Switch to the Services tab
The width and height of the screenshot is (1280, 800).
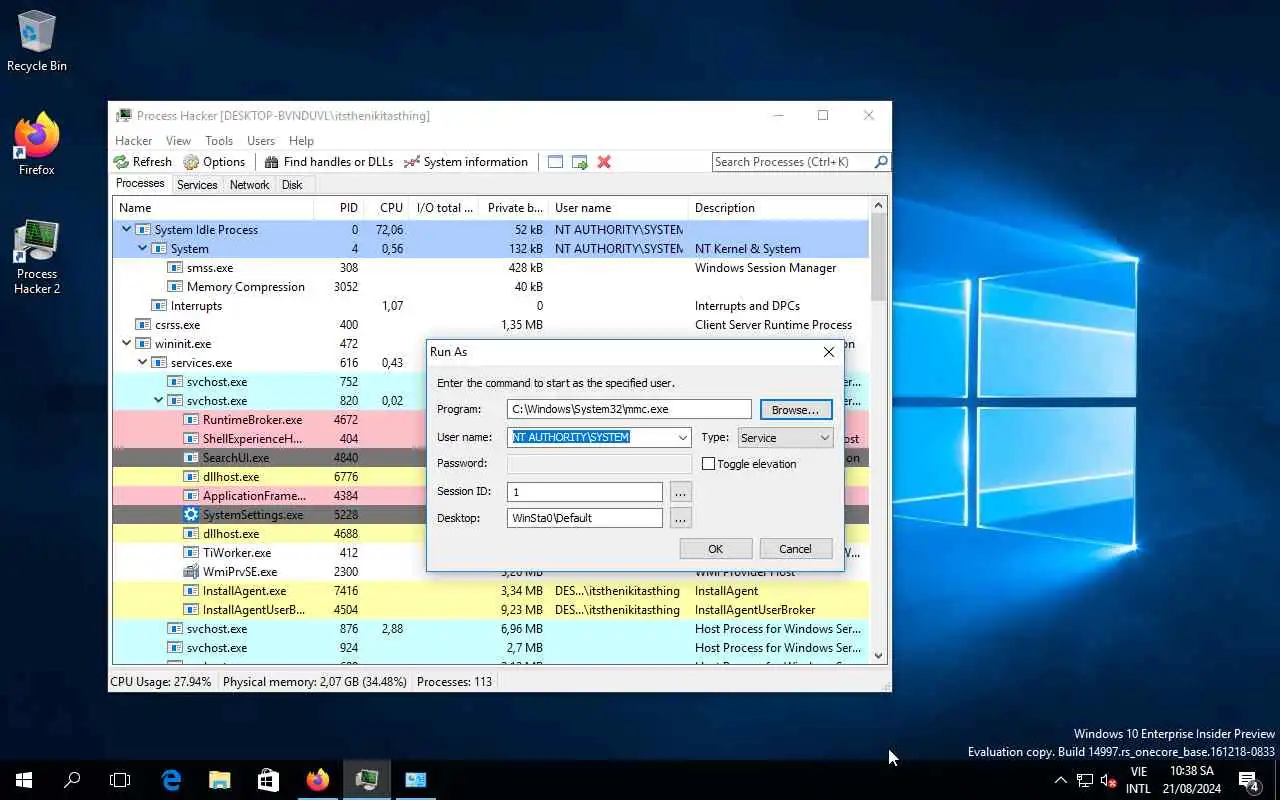coord(197,185)
